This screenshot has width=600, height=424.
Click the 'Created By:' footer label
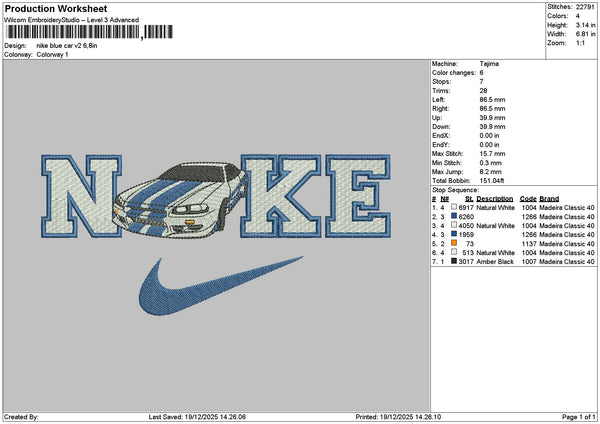21,417
